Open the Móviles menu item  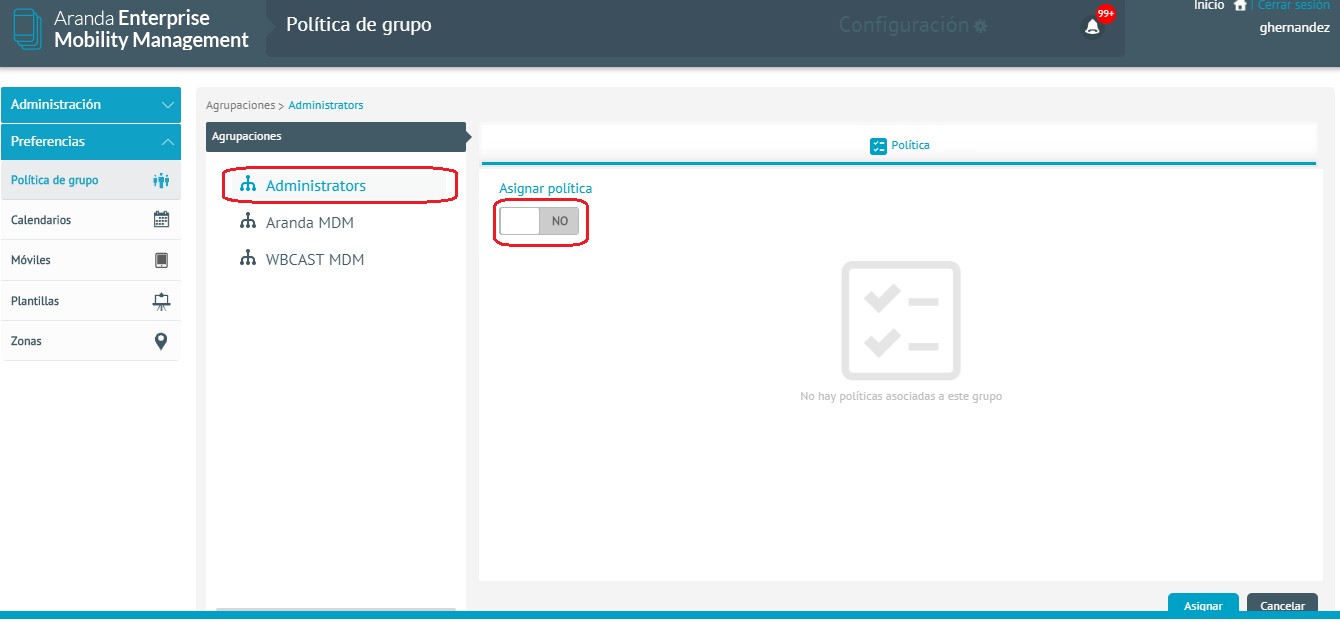click(91, 260)
